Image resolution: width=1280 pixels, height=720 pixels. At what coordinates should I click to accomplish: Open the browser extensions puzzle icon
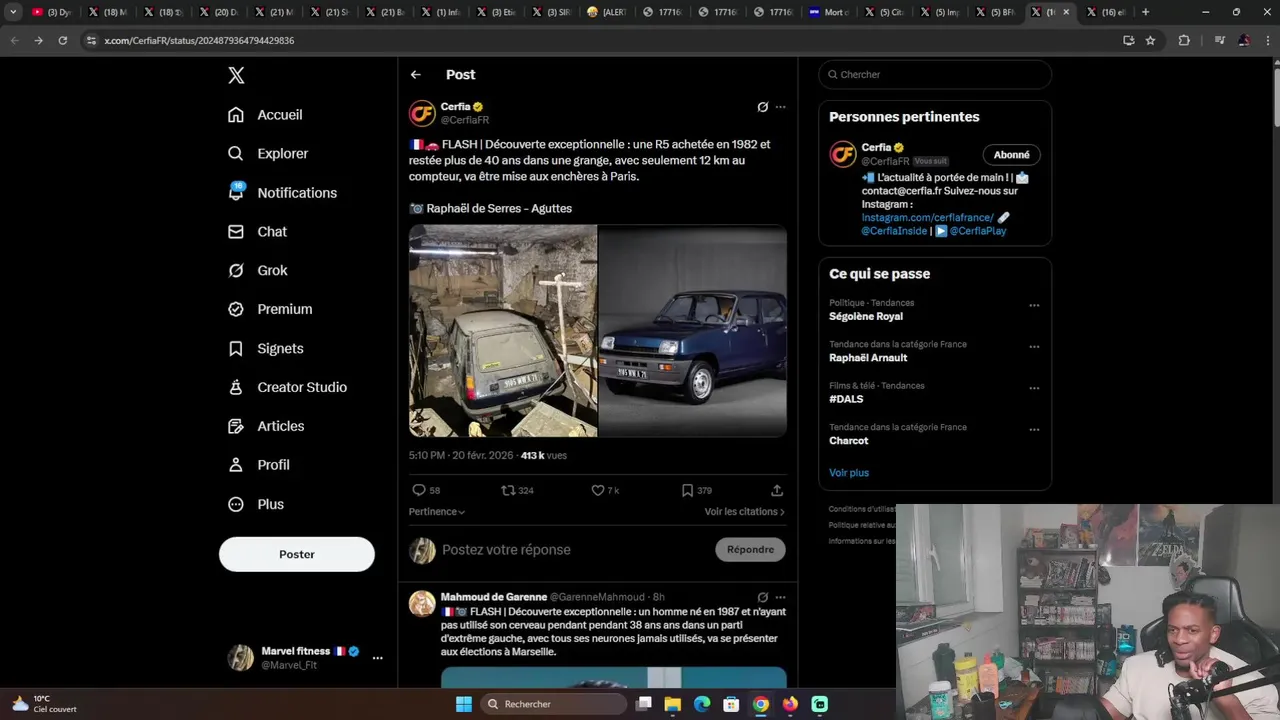[x=1185, y=40]
